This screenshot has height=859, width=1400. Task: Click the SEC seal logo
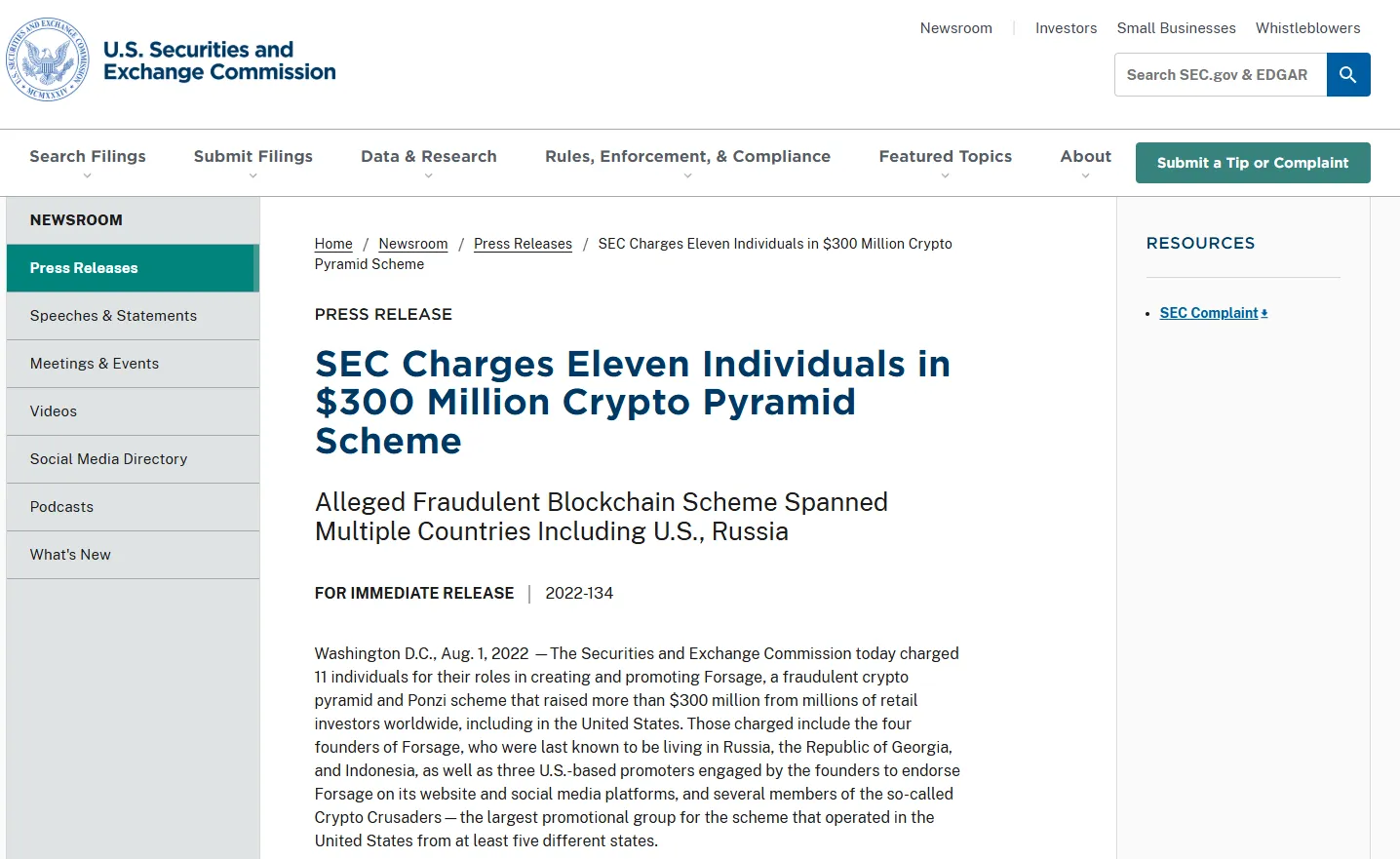click(48, 59)
